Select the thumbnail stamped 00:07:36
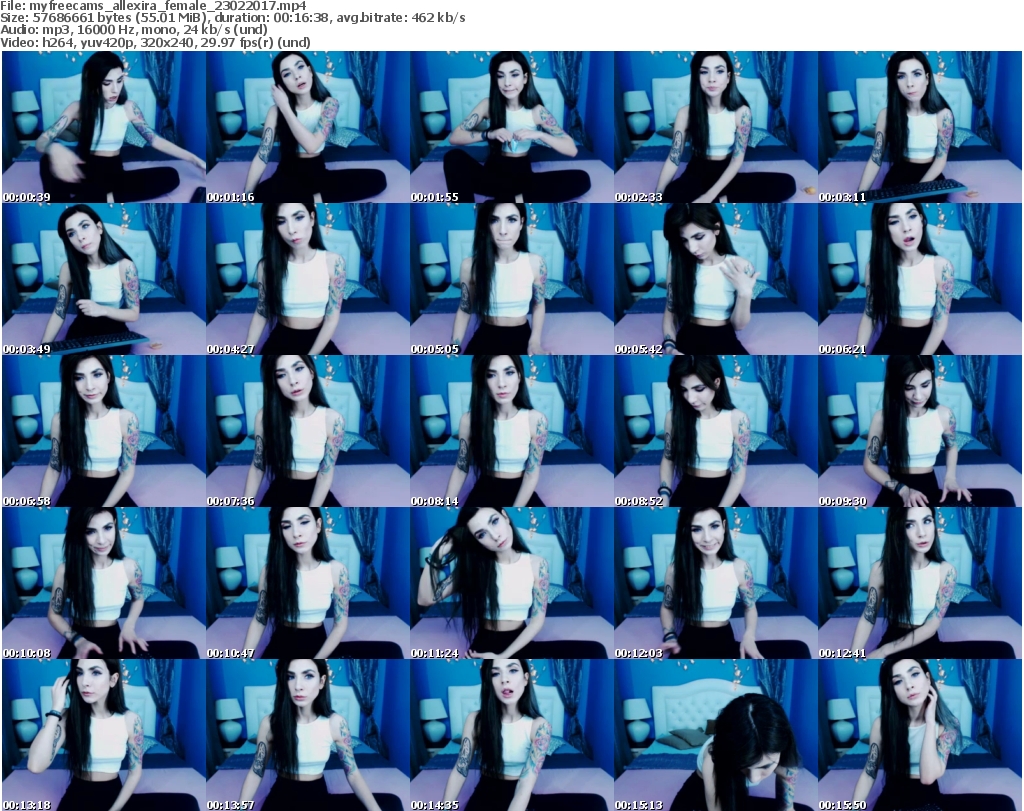Screen dimensions: 1024x811 [x=308, y=432]
